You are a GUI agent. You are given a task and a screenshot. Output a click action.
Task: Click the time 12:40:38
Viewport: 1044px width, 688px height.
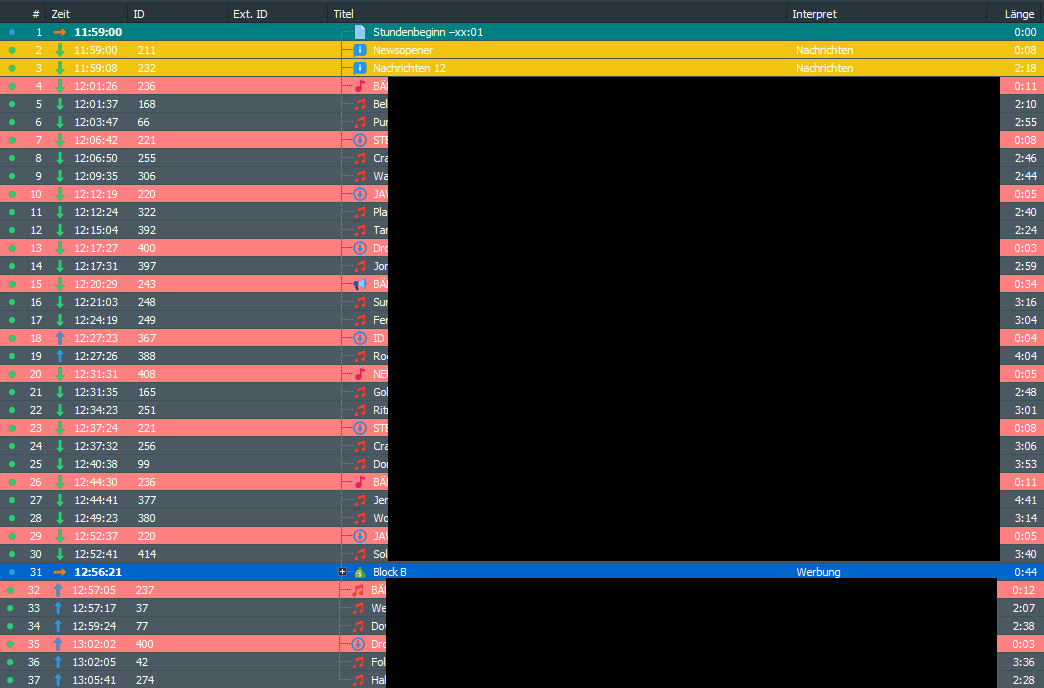(96, 464)
